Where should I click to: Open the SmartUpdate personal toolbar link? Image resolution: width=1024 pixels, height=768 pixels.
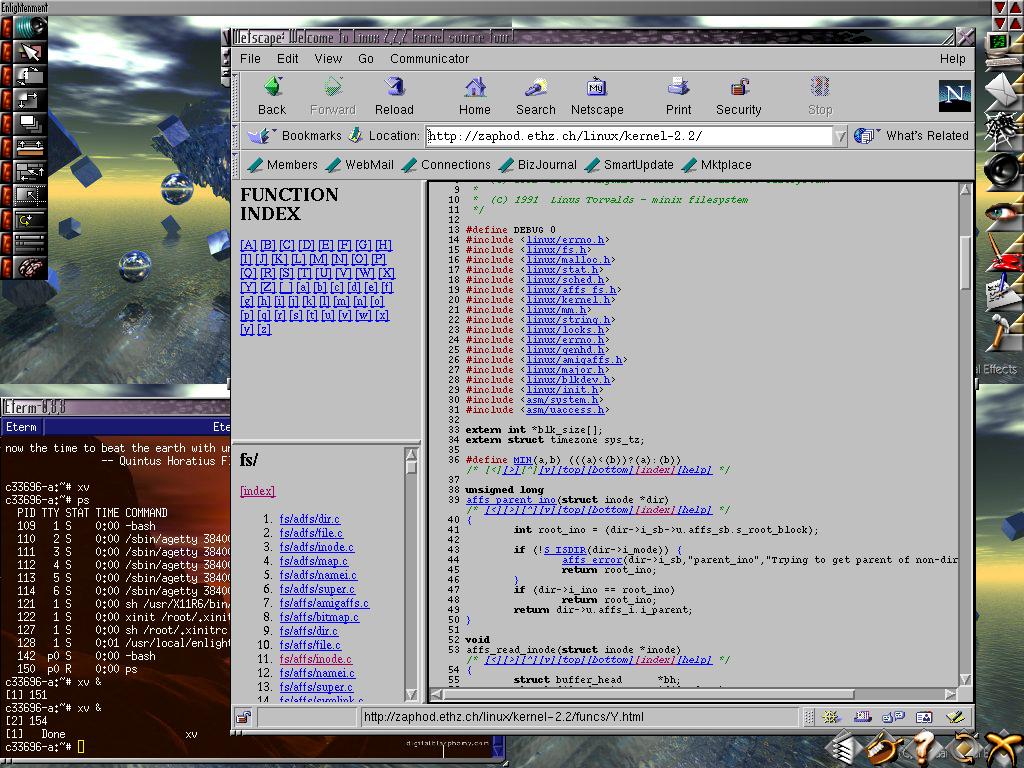[x=630, y=165]
